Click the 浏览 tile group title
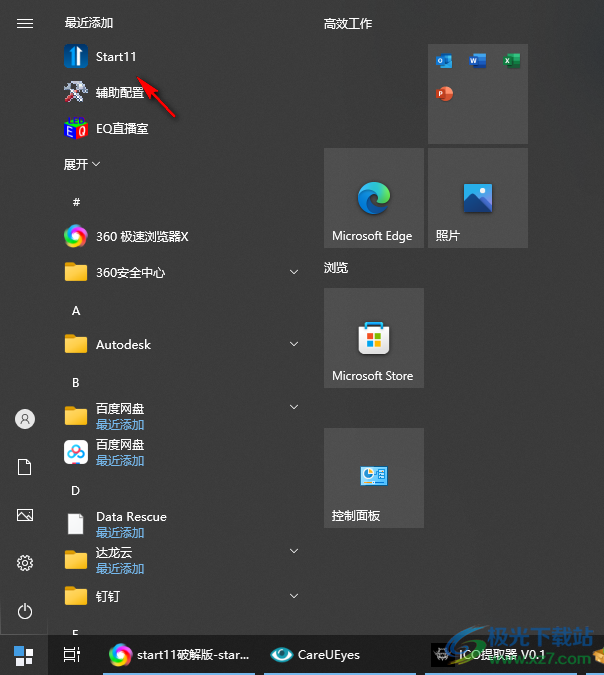604x675 pixels. coord(336,268)
